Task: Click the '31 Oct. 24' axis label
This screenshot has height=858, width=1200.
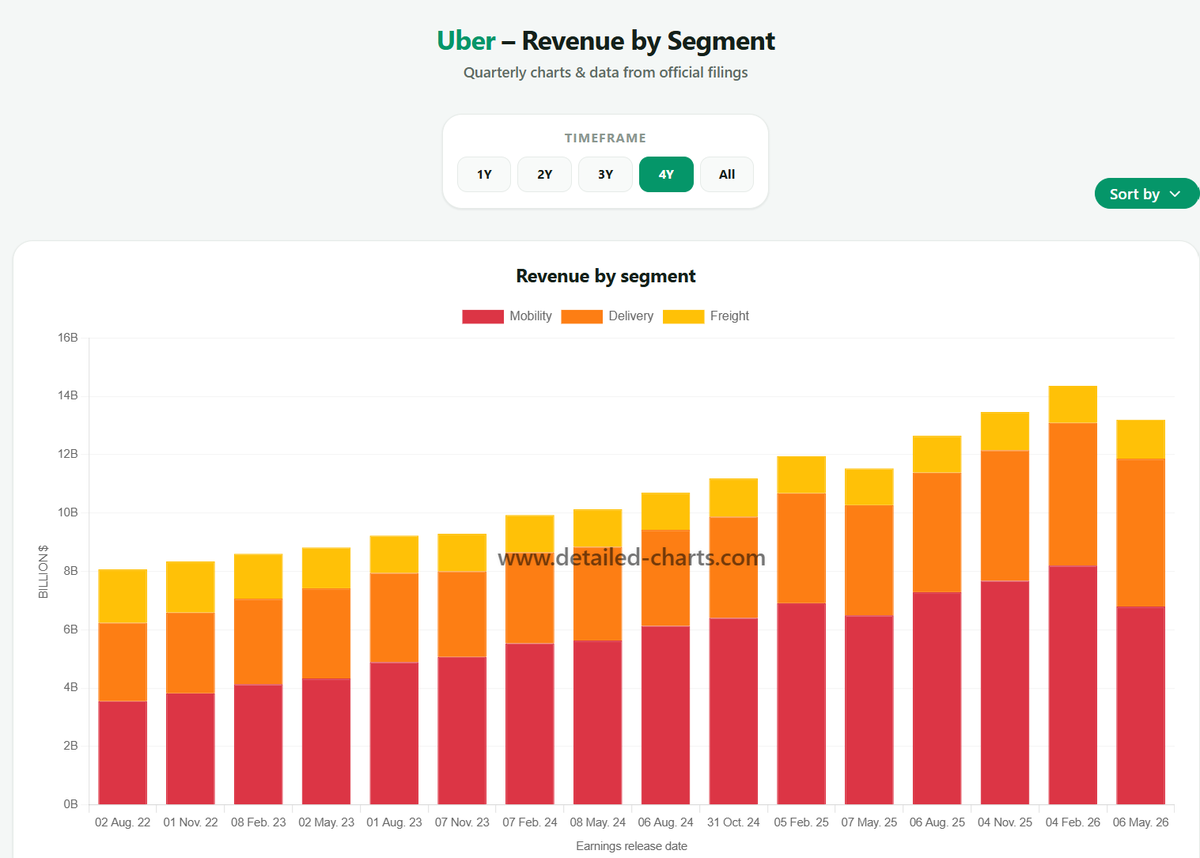Action: [x=733, y=823]
